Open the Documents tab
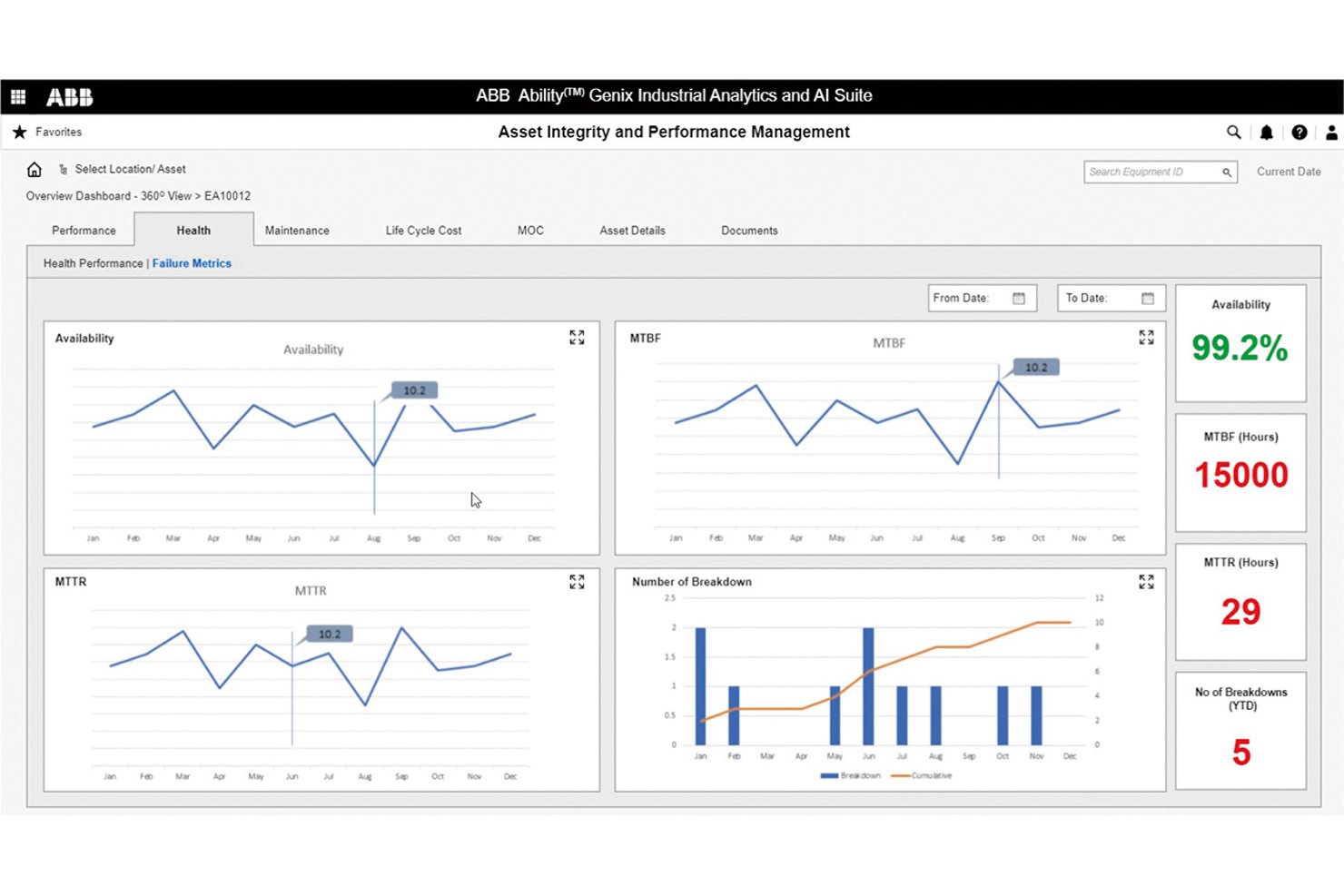 749,231
